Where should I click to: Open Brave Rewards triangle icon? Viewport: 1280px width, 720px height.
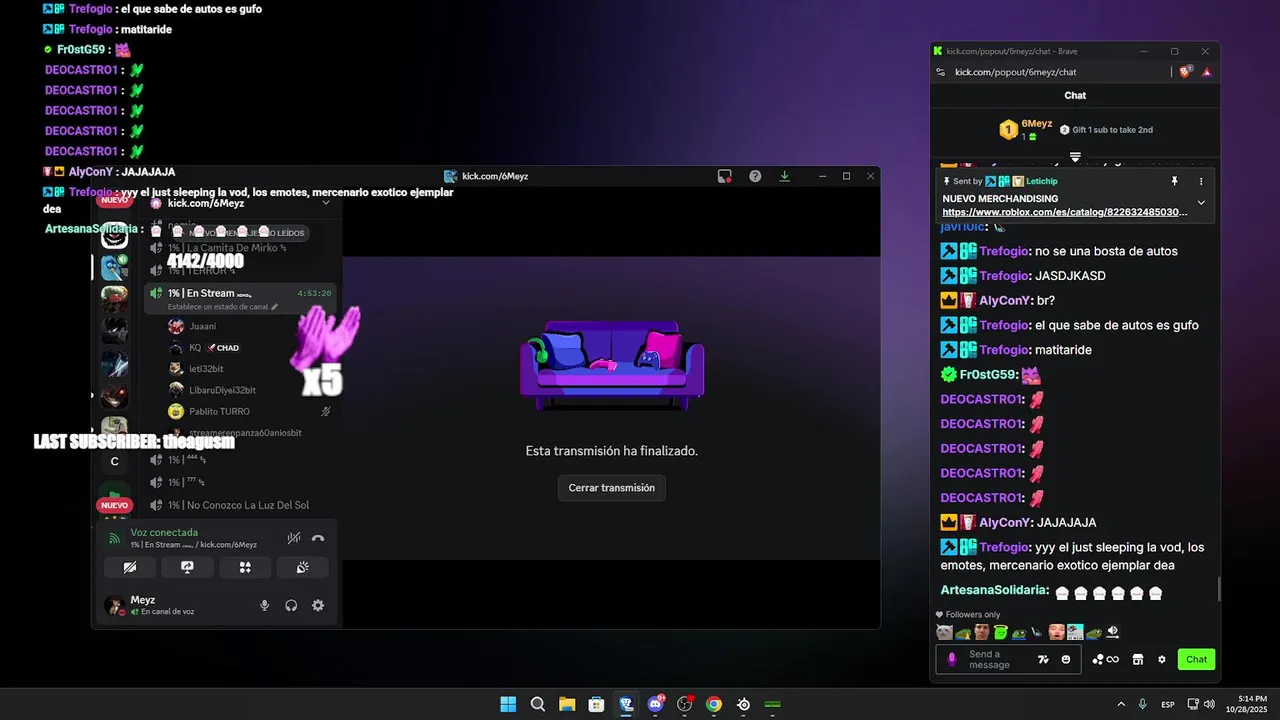coord(1206,72)
